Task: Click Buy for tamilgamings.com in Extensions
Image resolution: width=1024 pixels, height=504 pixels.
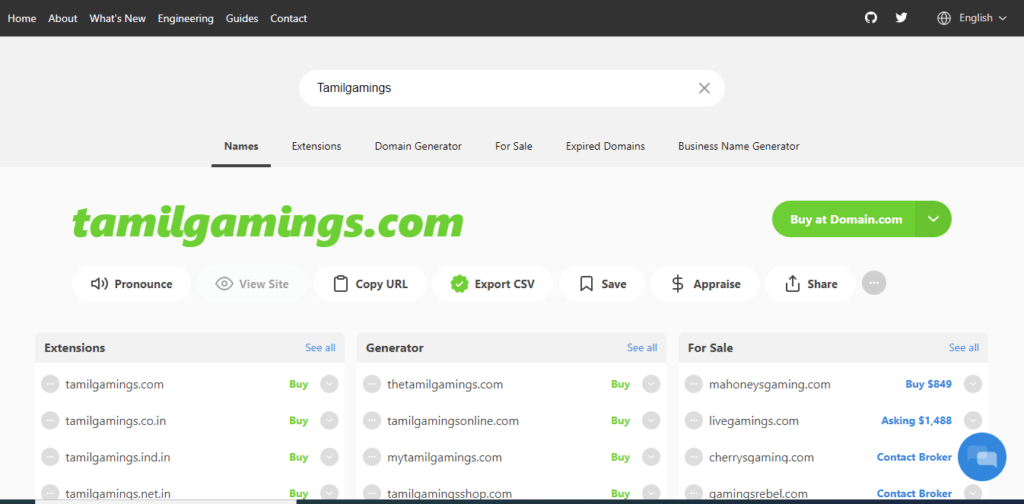Action: tap(298, 384)
